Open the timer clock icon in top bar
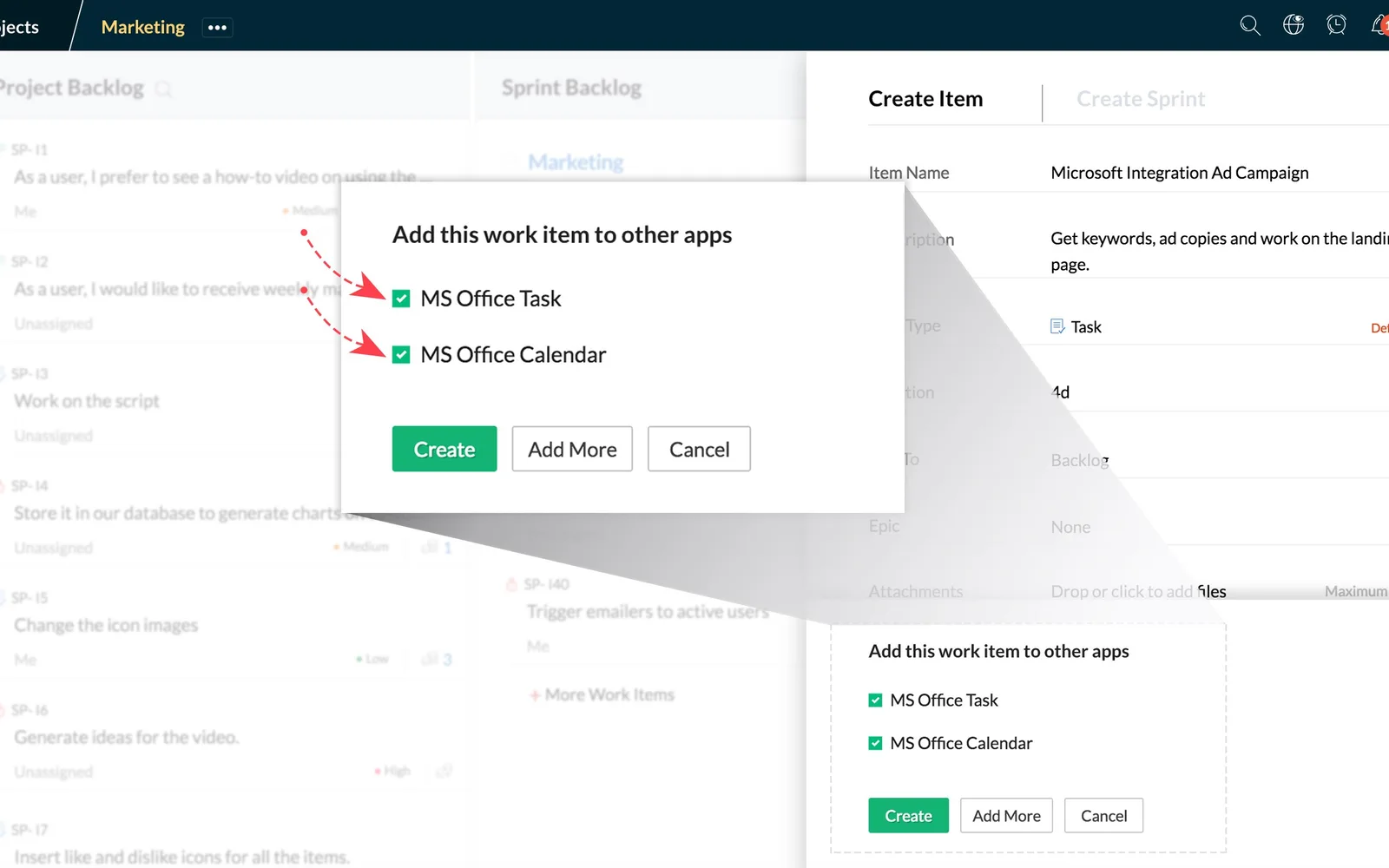Viewport: 1389px width, 868px height. pos(1336,25)
